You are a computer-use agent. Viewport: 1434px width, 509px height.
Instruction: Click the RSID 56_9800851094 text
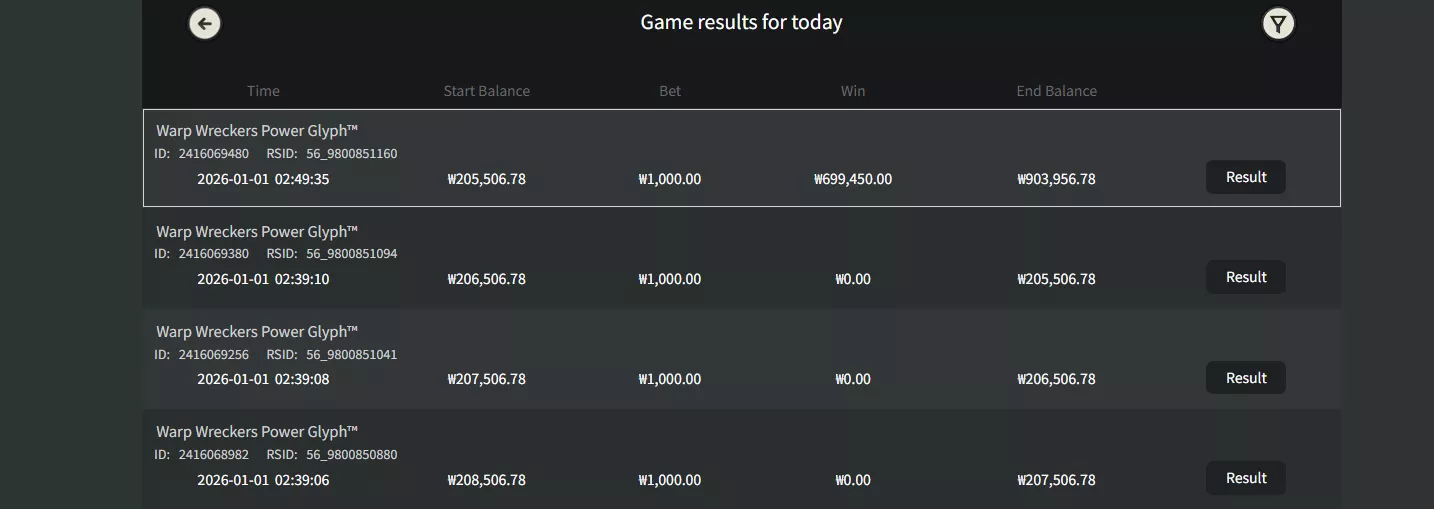[x=332, y=254]
